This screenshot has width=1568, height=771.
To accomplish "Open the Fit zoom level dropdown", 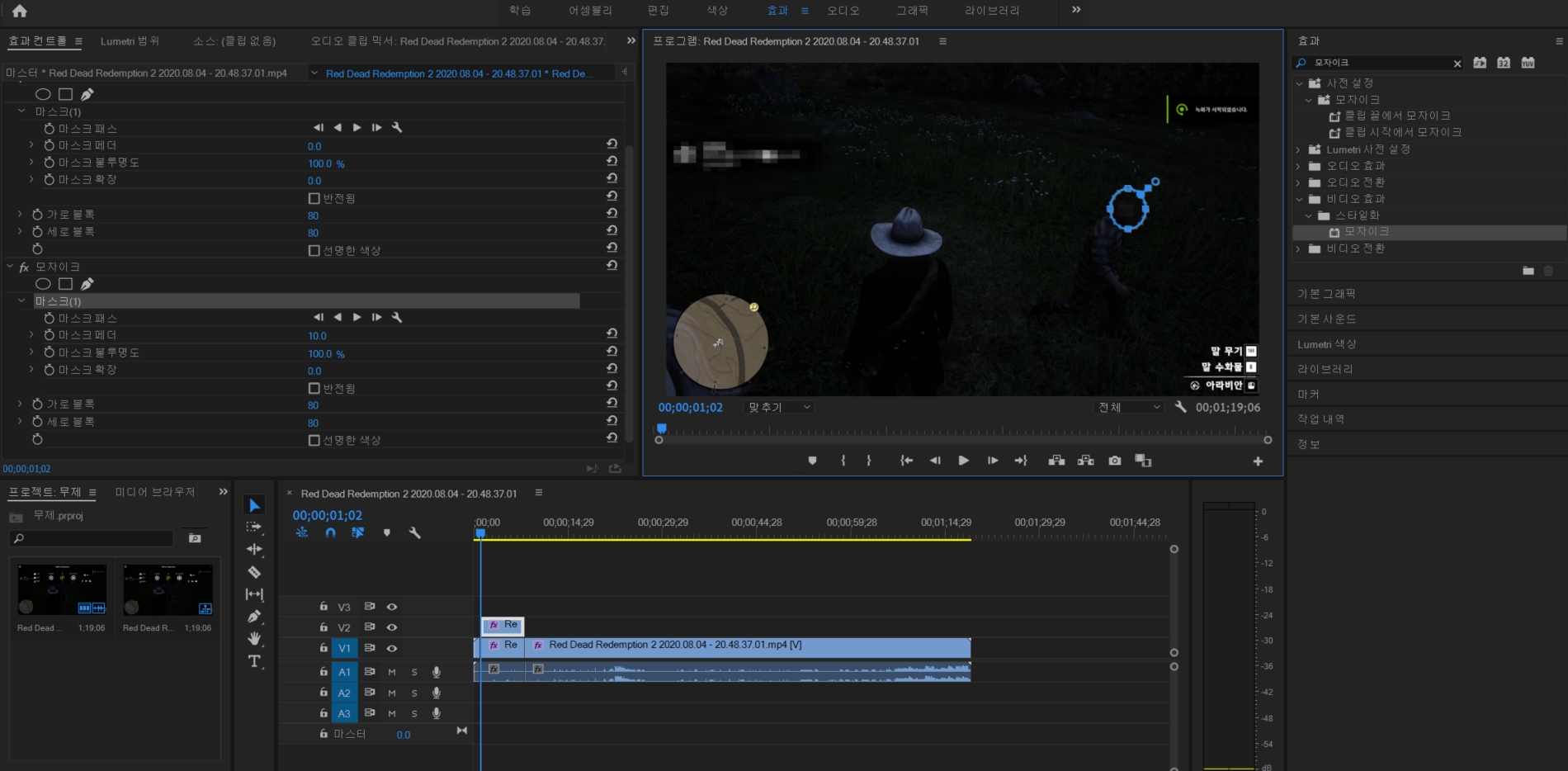I will coord(779,407).
